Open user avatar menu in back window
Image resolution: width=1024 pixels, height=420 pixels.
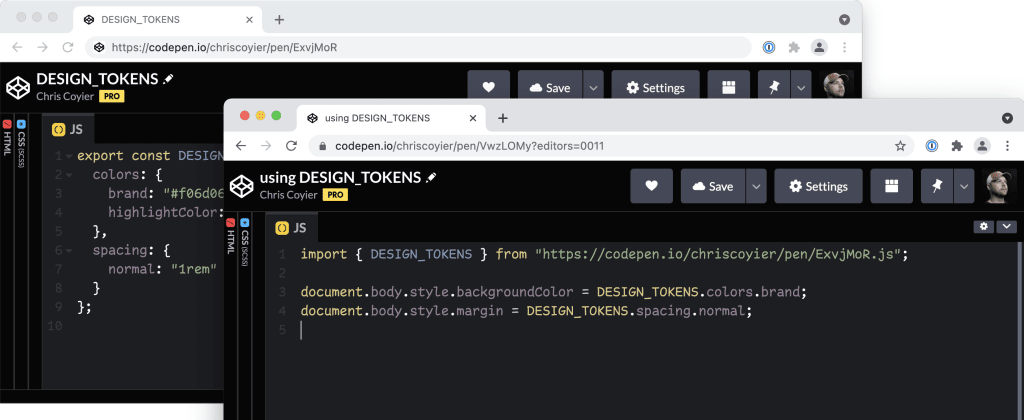coord(836,86)
